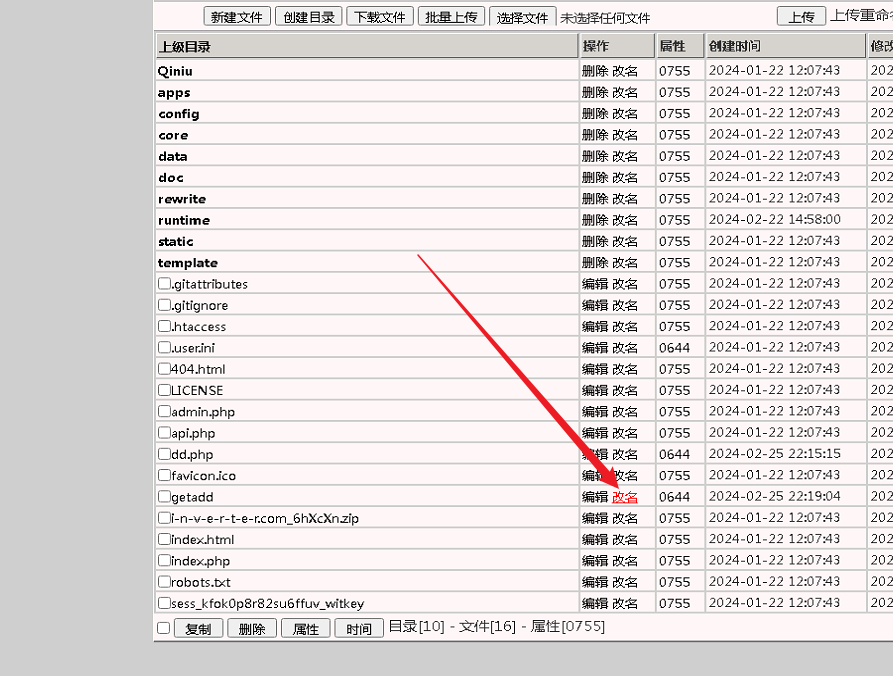The width and height of the screenshot is (893, 676).
Task: Click 删除 for the runtime directory
Action: click(x=594, y=220)
